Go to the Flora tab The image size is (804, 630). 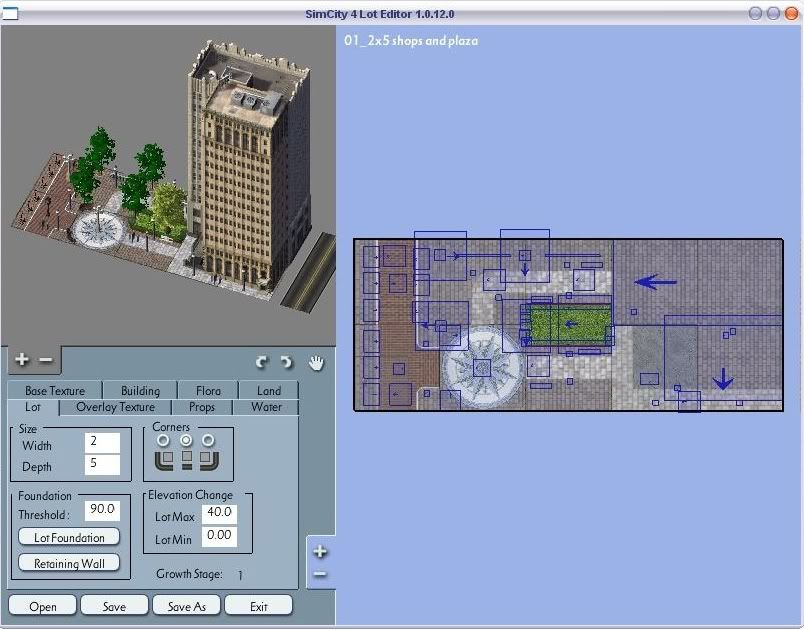coord(208,391)
